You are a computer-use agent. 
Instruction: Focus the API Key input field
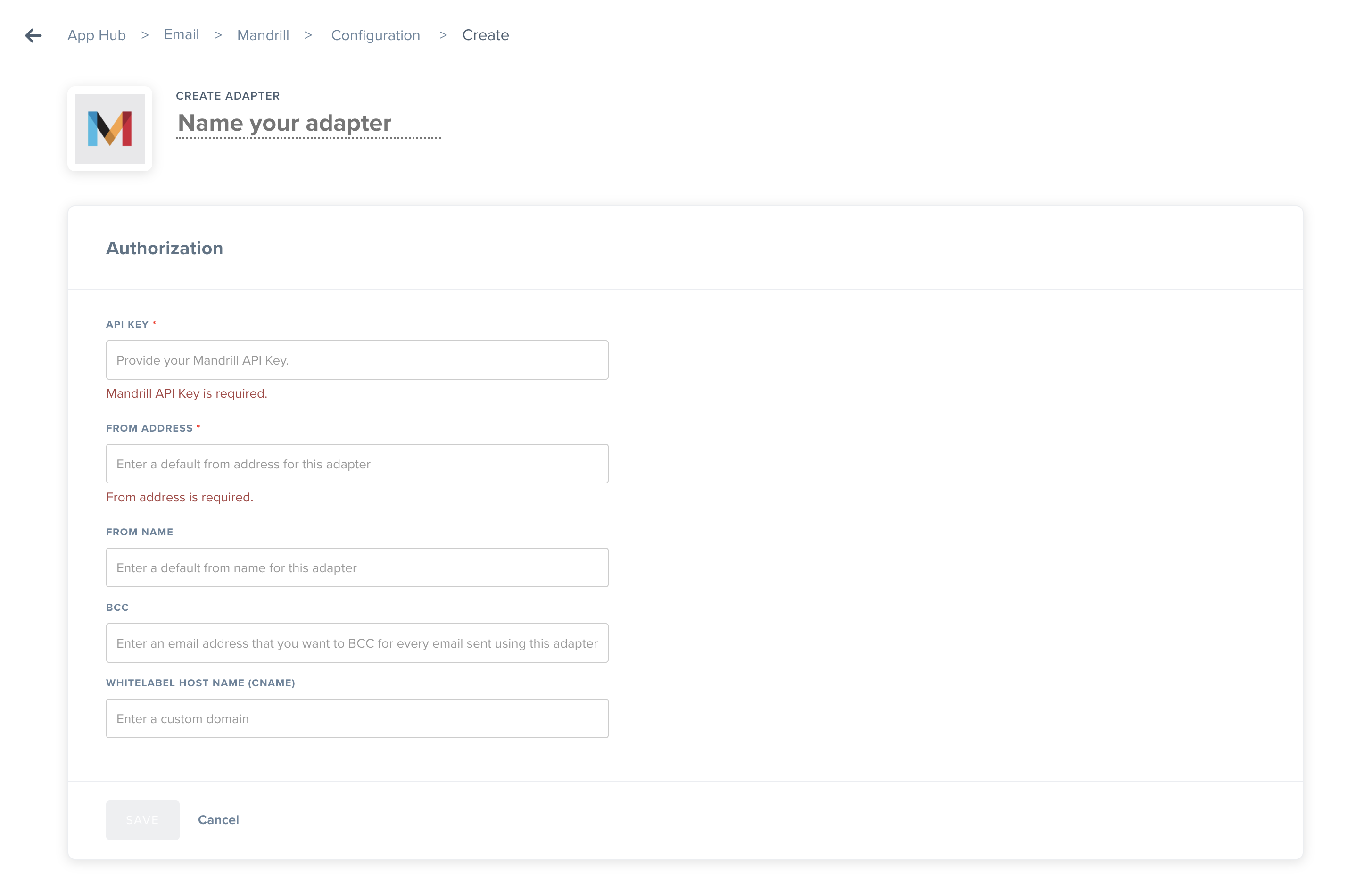pyautogui.click(x=357, y=360)
